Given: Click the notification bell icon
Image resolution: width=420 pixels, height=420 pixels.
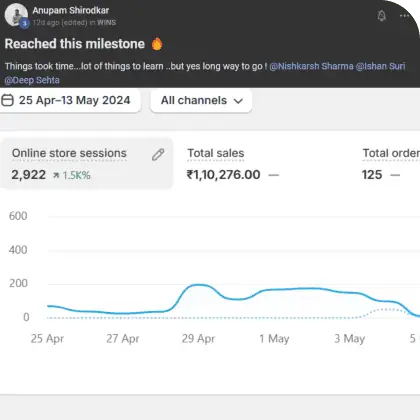Looking at the screenshot, I should click(382, 16).
